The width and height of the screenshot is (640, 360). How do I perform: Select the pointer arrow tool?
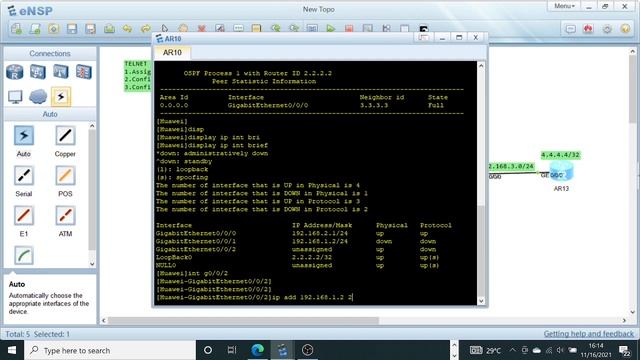click(164, 28)
